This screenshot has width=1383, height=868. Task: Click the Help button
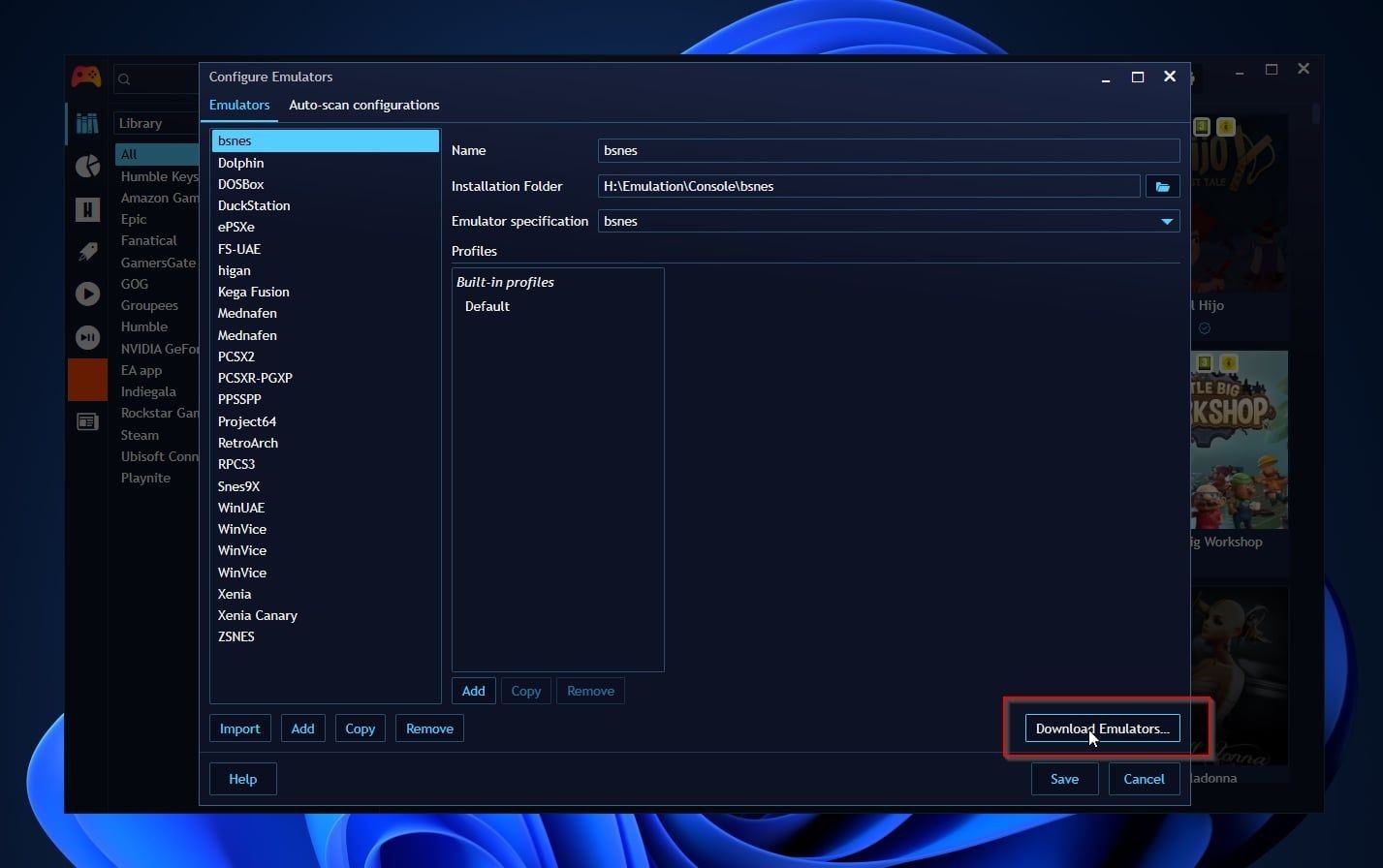(243, 779)
